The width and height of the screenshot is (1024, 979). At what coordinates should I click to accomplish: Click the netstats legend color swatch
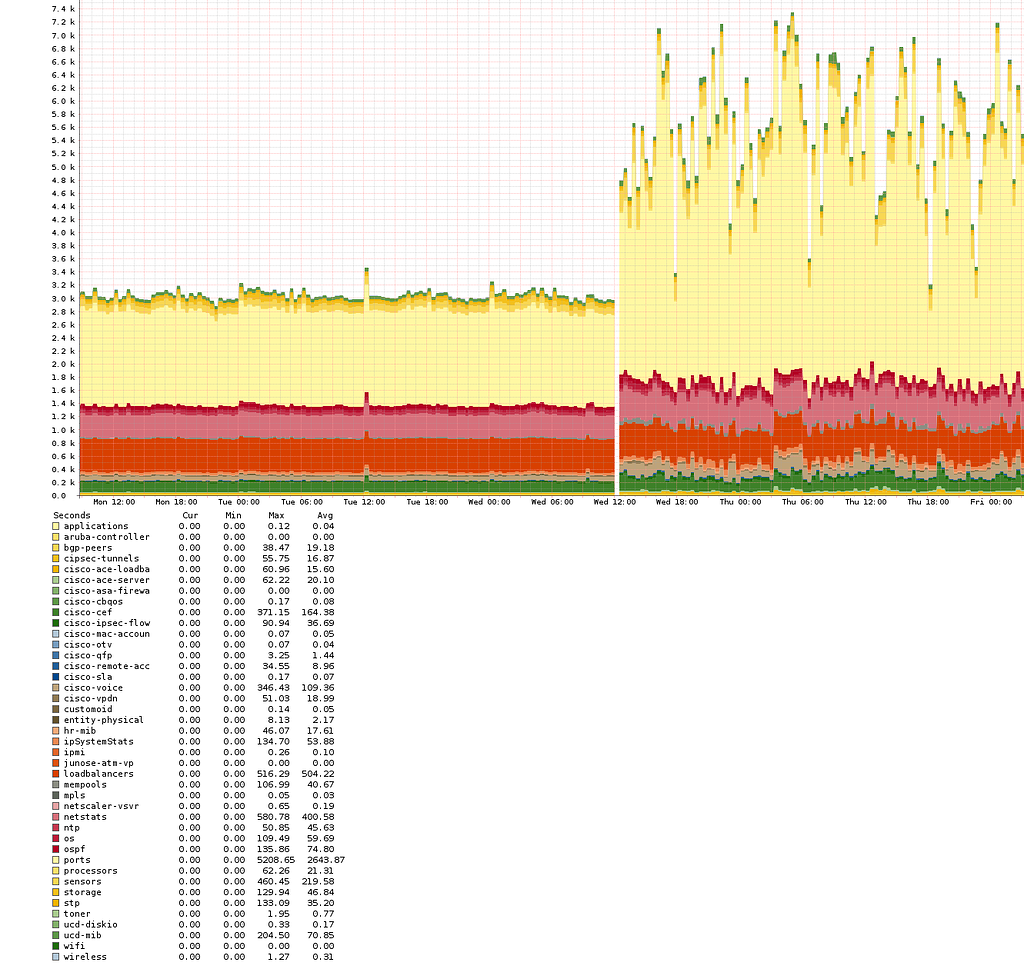56,816
